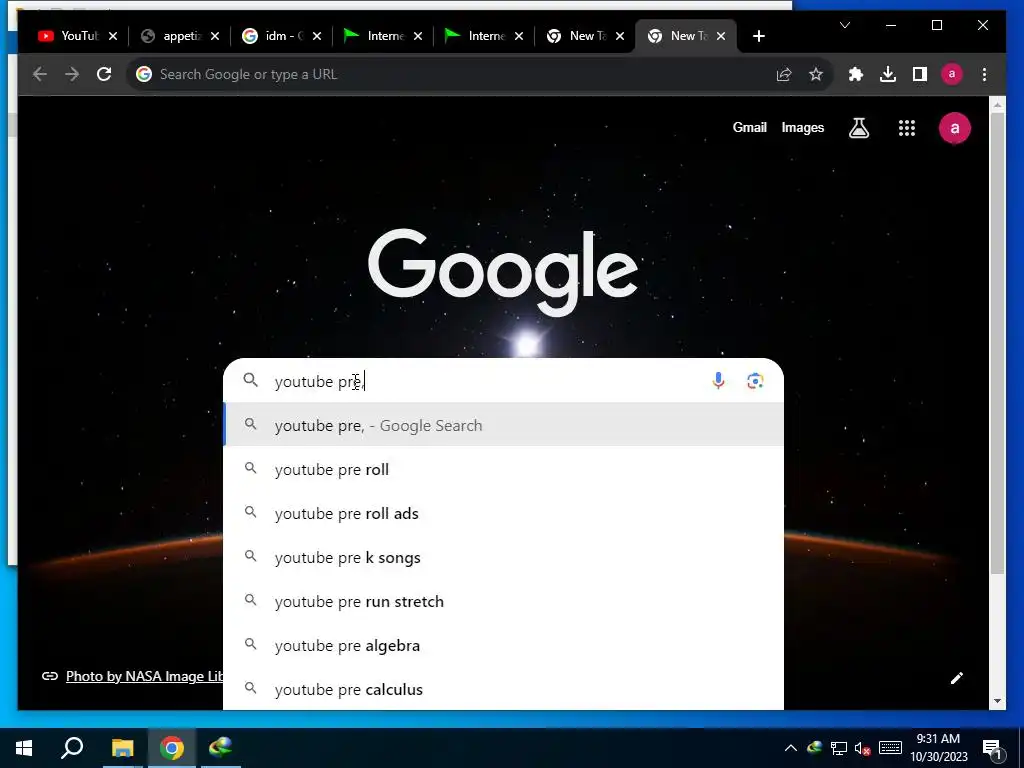Image resolution: width=1024 pixels, height=768 pixels.
Task: Click the search box magnifier icon
Action: click(251, 380)
